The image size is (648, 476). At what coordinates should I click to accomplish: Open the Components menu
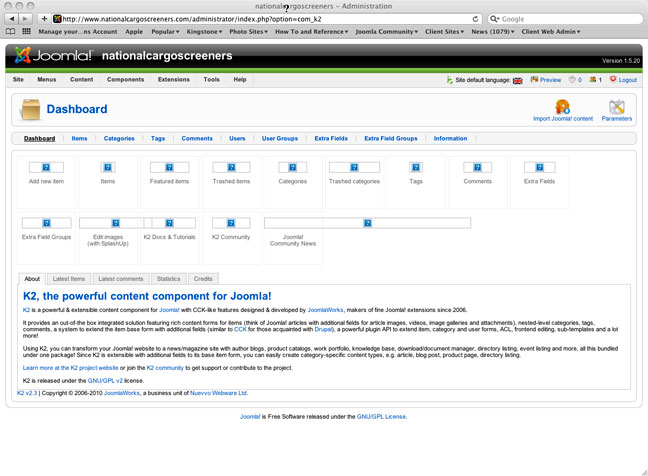tap(125, 79)
